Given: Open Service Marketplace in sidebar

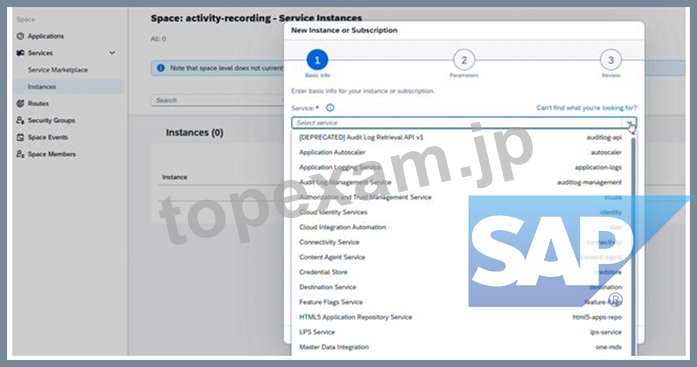Looking at the screenshot, I should pyautogui.click(x=58, y=70).
